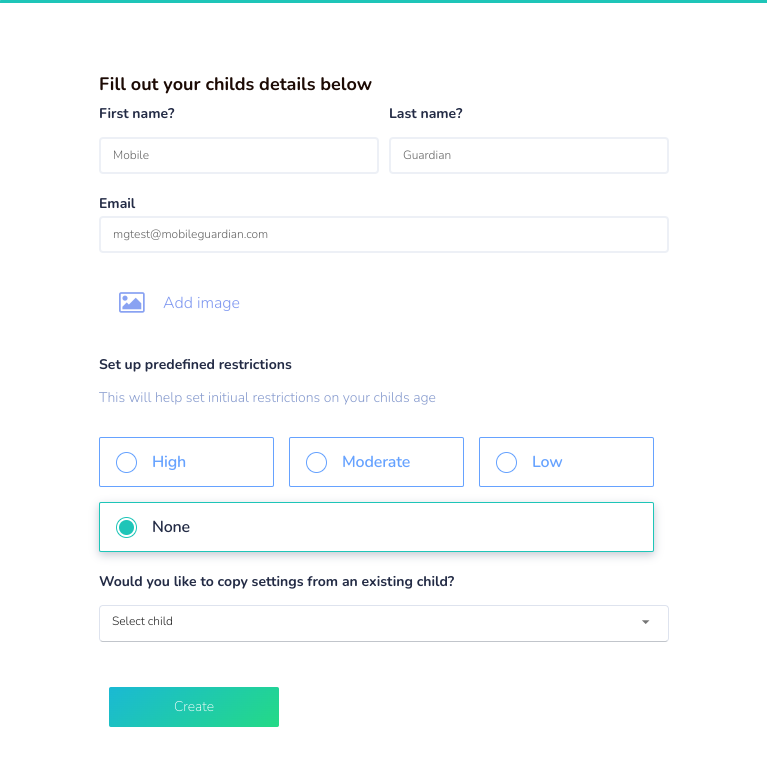
Task: Click the Create button
Action: click(194, 707)
